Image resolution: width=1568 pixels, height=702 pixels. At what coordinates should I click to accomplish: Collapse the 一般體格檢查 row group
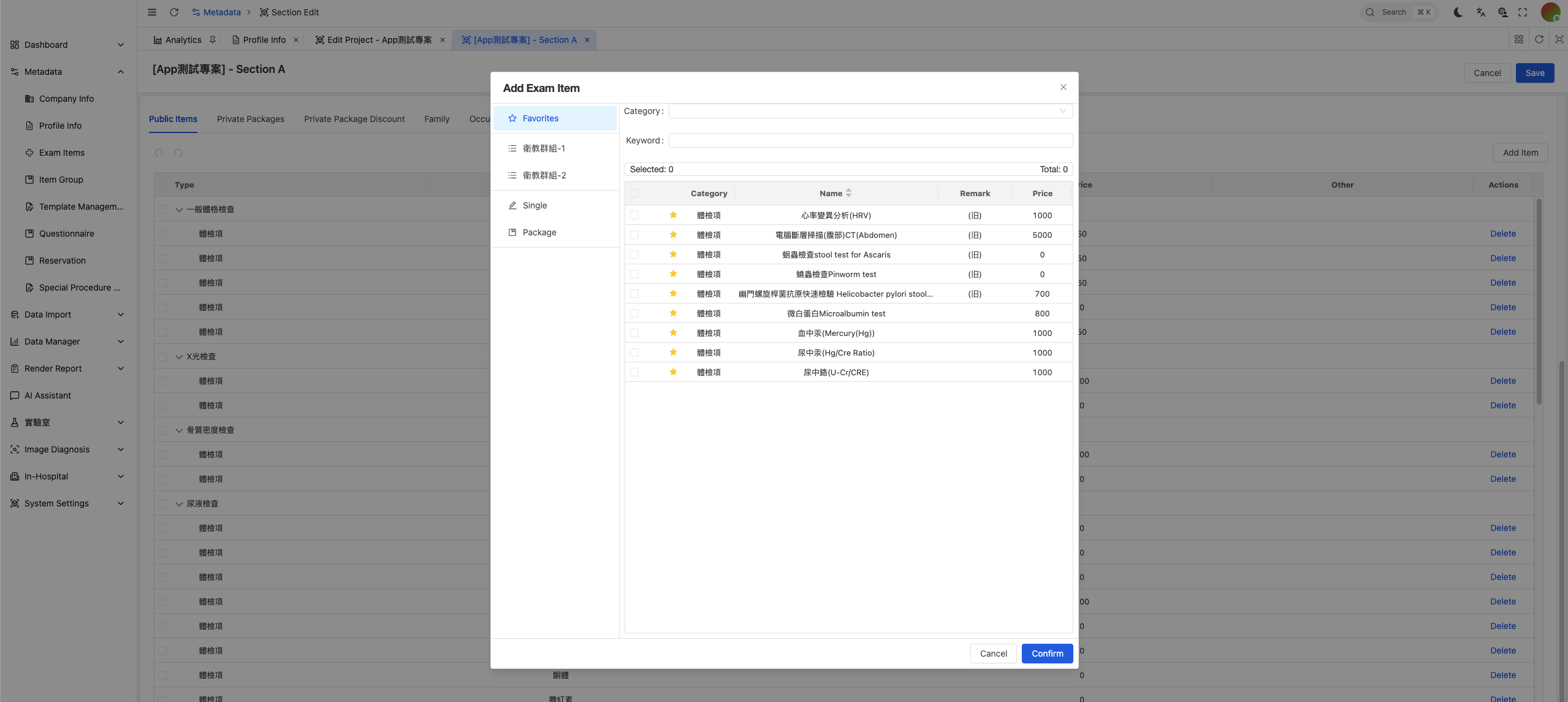pos(179,210)
